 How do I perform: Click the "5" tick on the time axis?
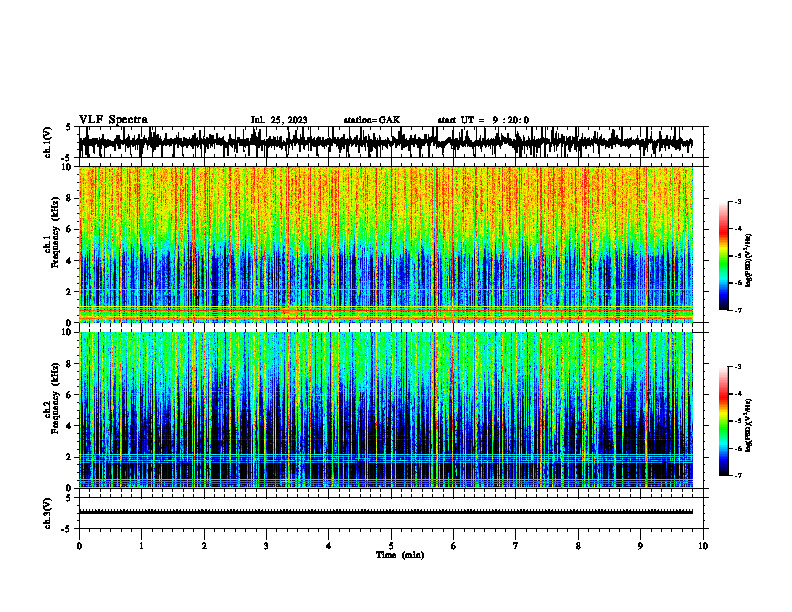pos(391,546)
